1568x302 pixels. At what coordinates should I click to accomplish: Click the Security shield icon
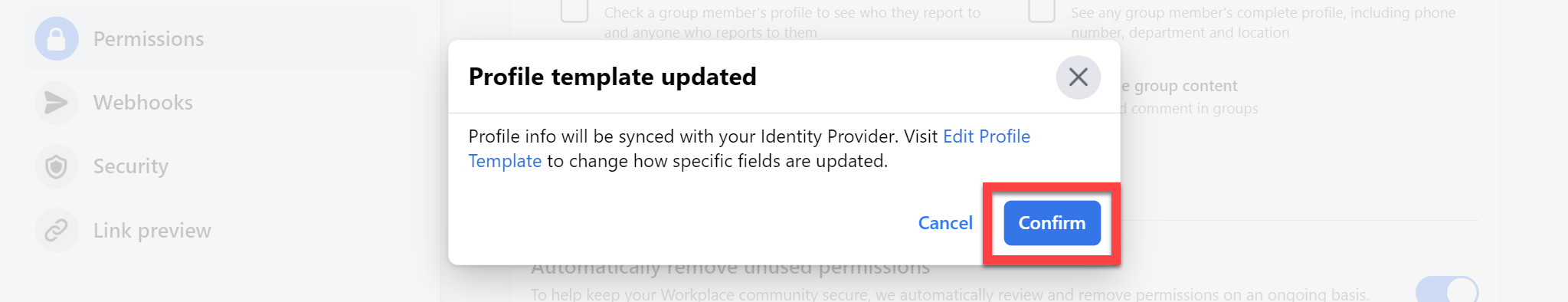57,166
